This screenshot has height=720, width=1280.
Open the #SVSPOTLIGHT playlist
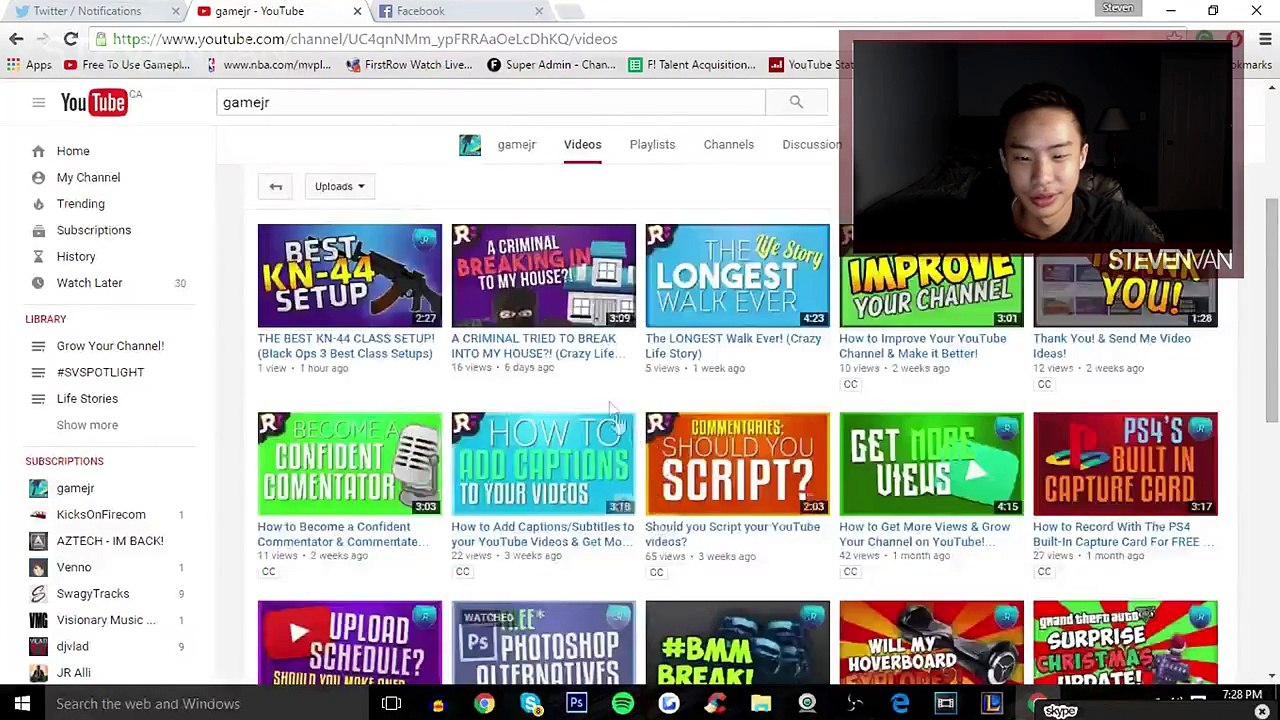(x=100, y=372)
